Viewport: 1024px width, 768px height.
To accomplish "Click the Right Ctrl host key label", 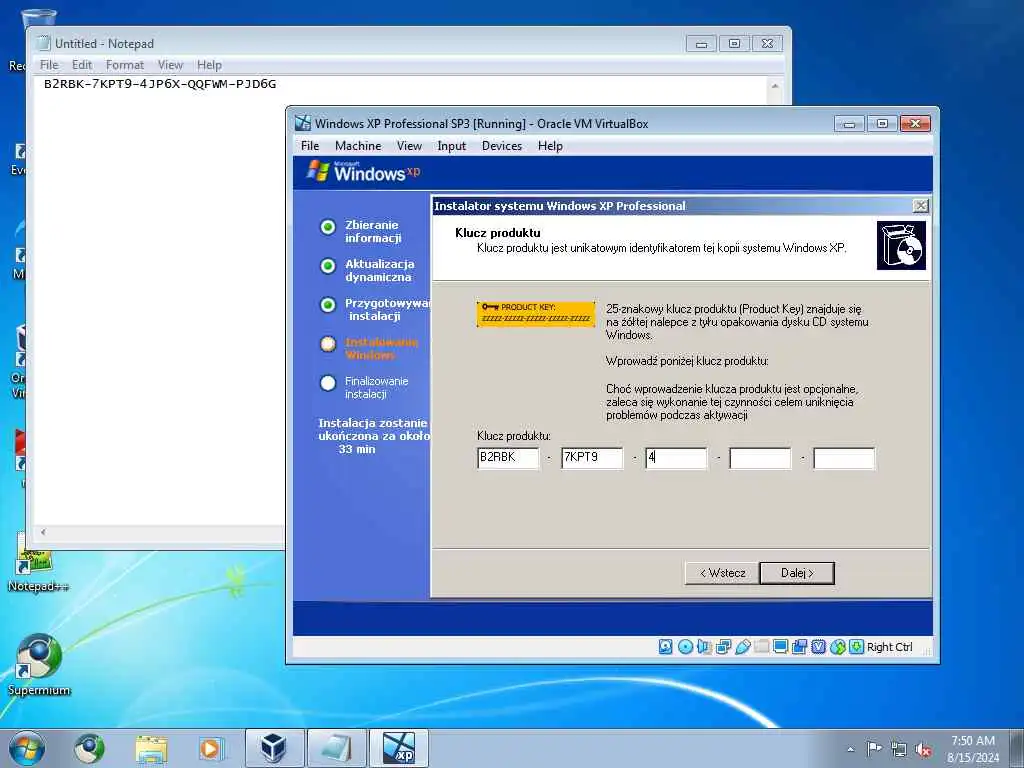I will tap(889, 647).
